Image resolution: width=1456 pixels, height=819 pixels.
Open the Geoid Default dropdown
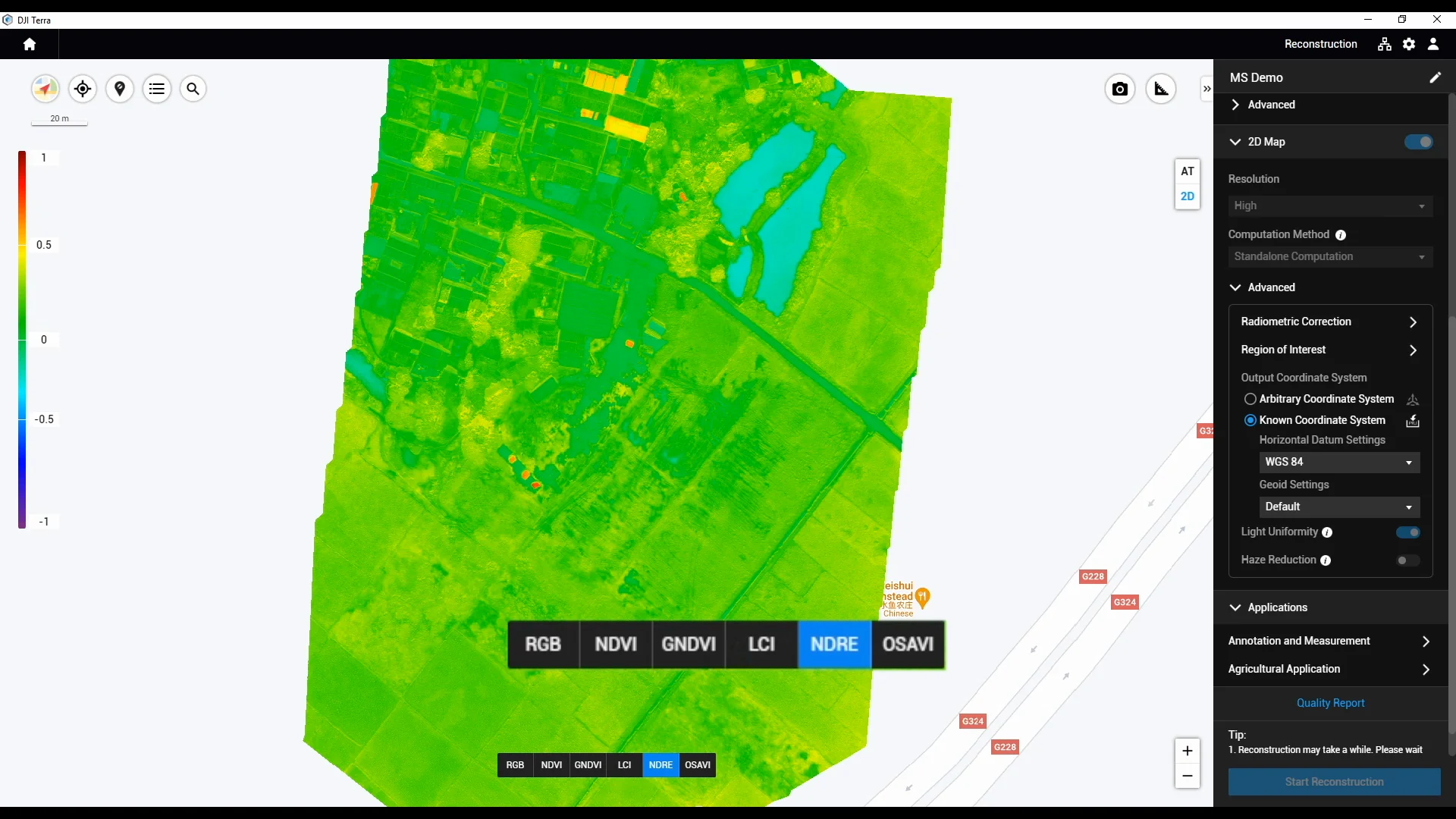pos(1339,507)
